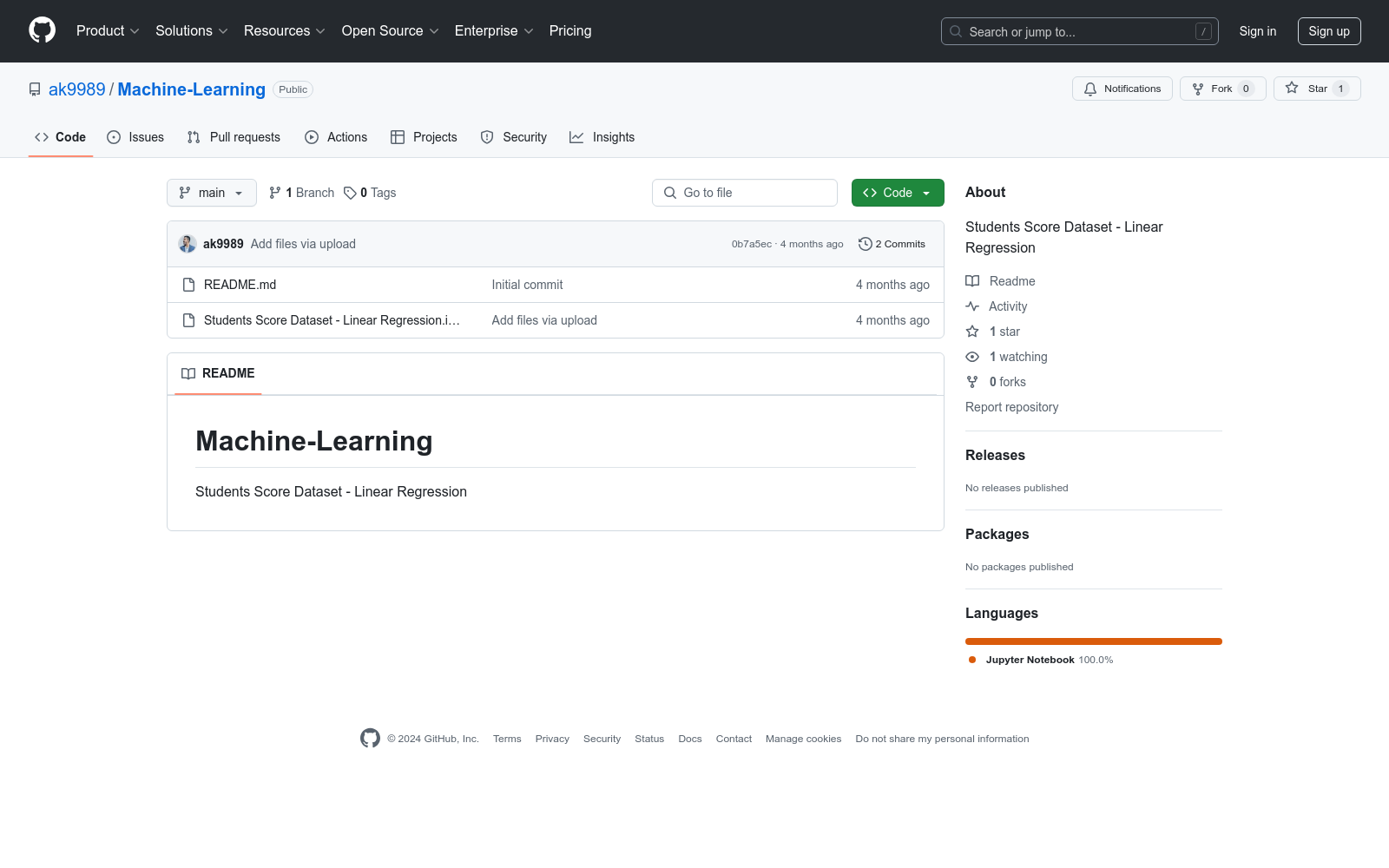Expand the Solutions menu
Image resolution: width=1389 pixels, height=868 pixels.
(x=192, y=30)
